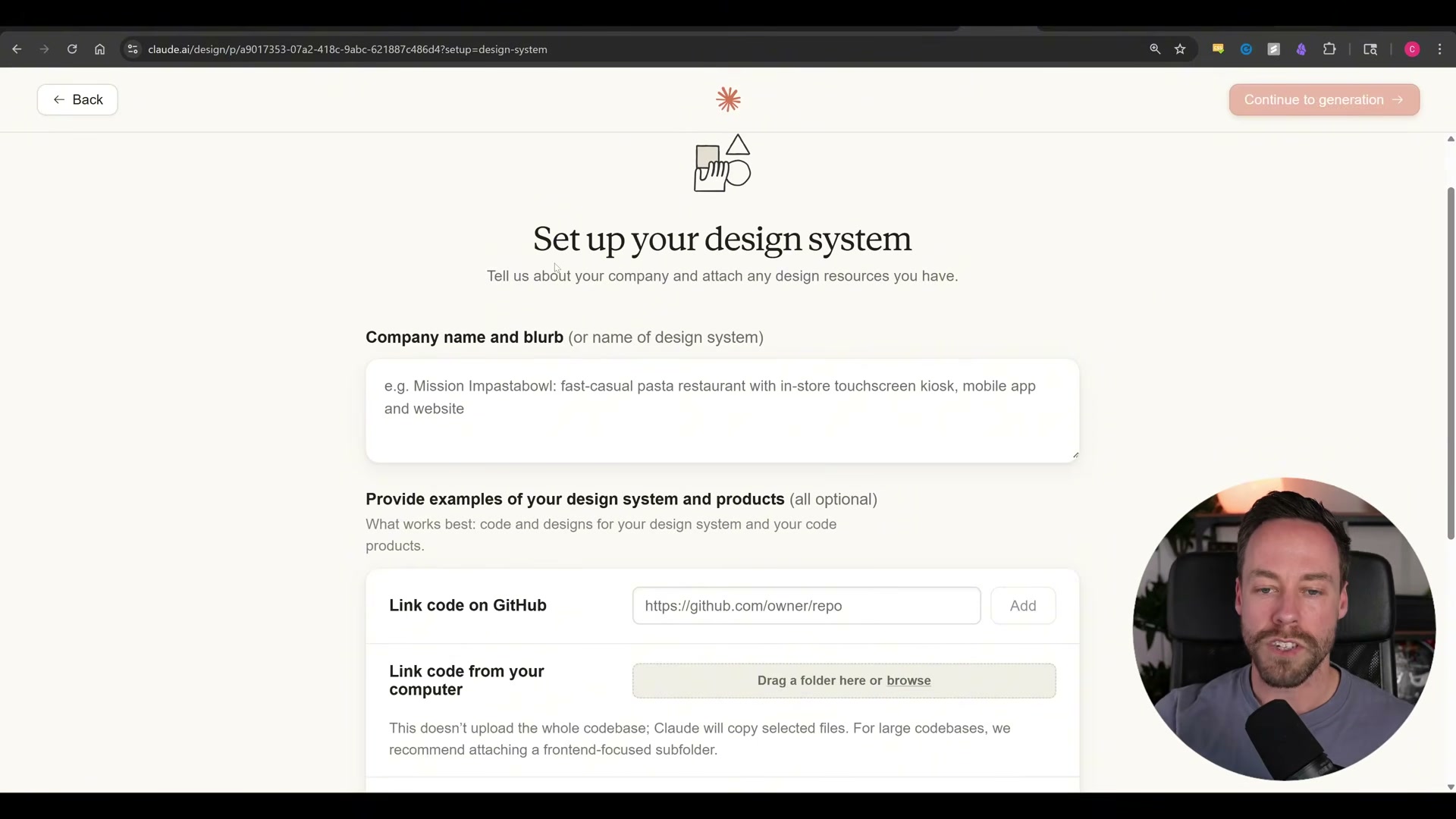Click the Back button
Screen dimensions: 1456x819
[x=77, y=99]
